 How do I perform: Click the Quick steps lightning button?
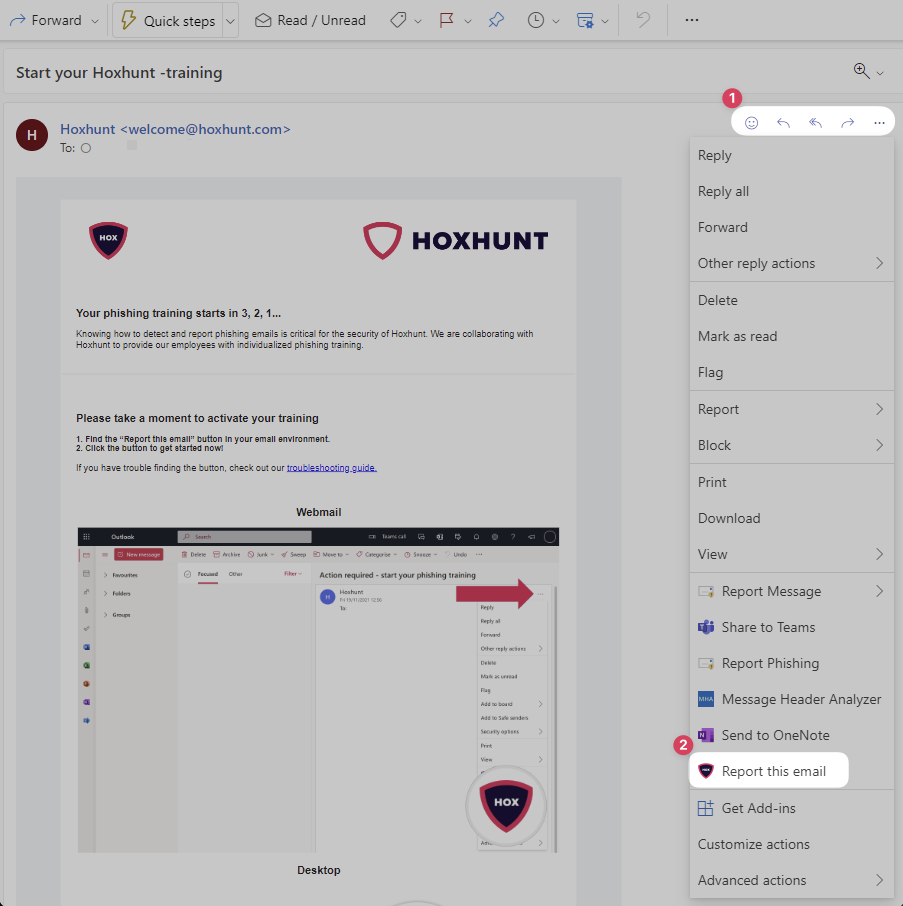pos(168,21)
